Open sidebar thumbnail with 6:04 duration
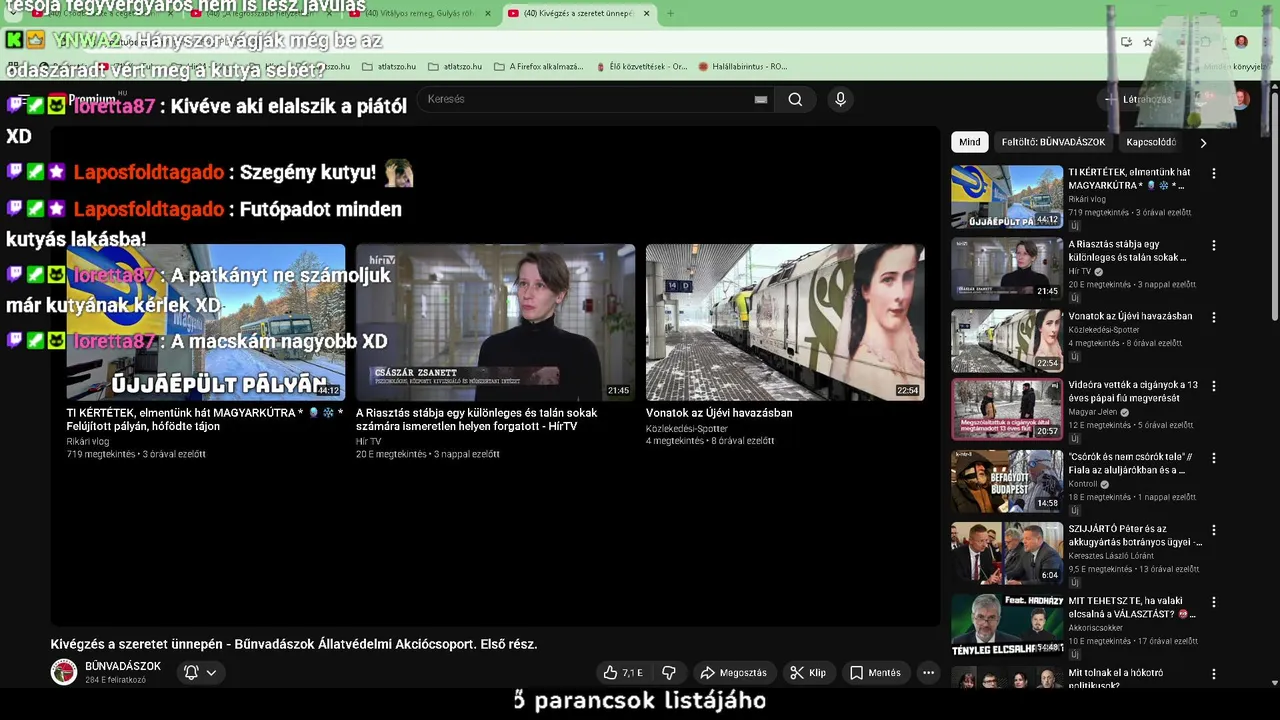This screenshot has height=720, width=1280. point(1007,553)
